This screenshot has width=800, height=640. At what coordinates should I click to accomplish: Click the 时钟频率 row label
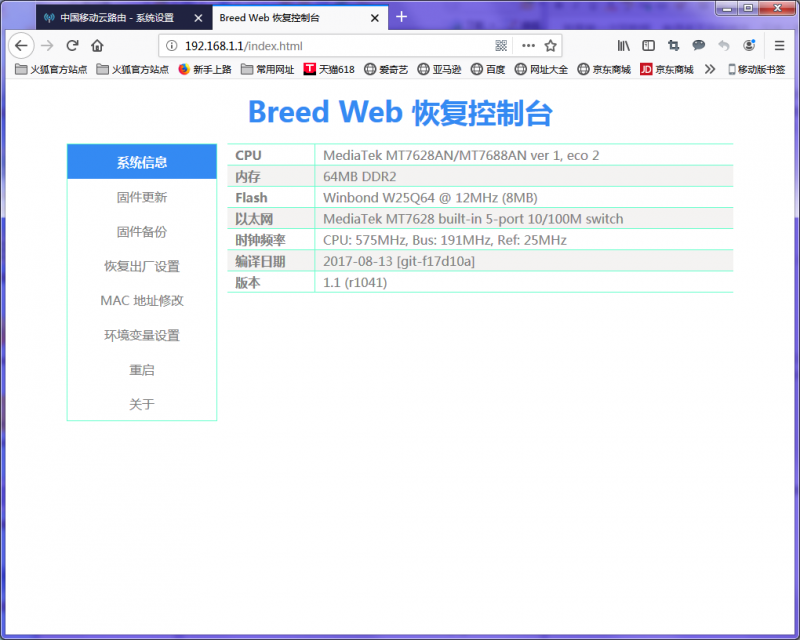(260, 240)
